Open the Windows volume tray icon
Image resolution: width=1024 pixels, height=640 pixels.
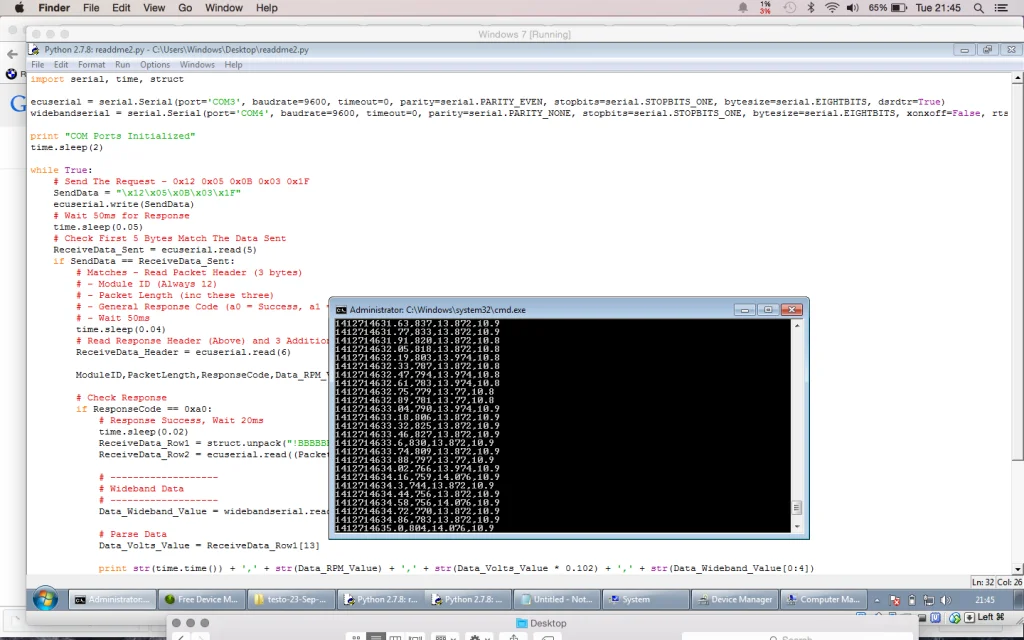tap(945, 600)
